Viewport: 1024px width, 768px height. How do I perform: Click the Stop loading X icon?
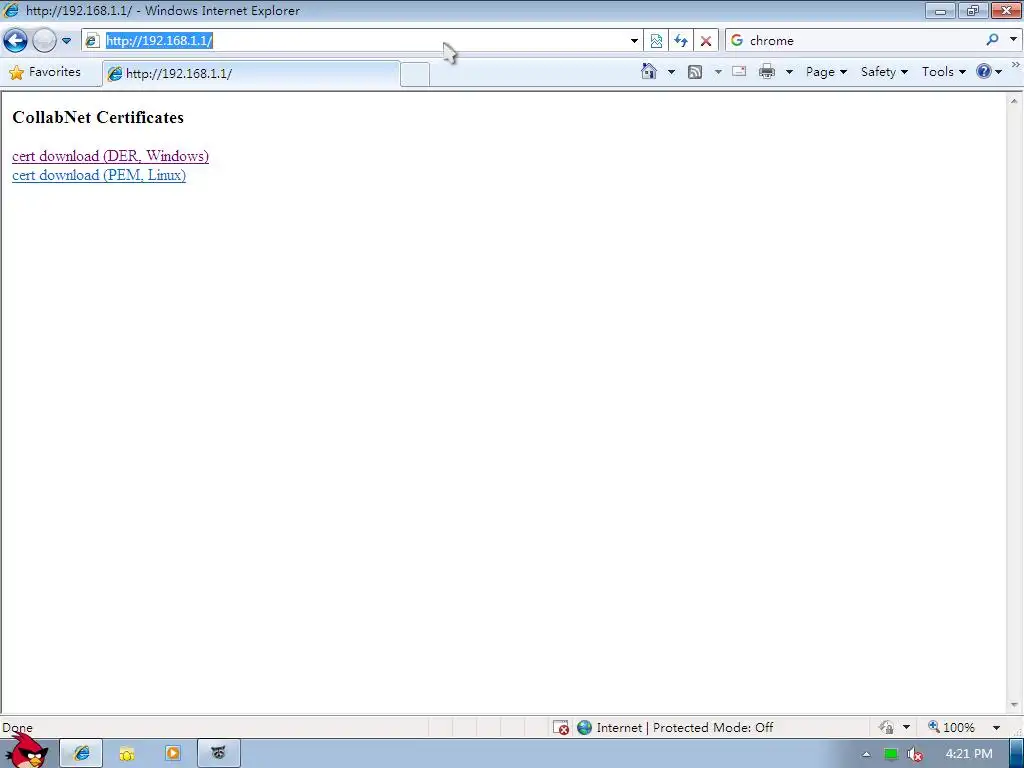pos(706,40)
